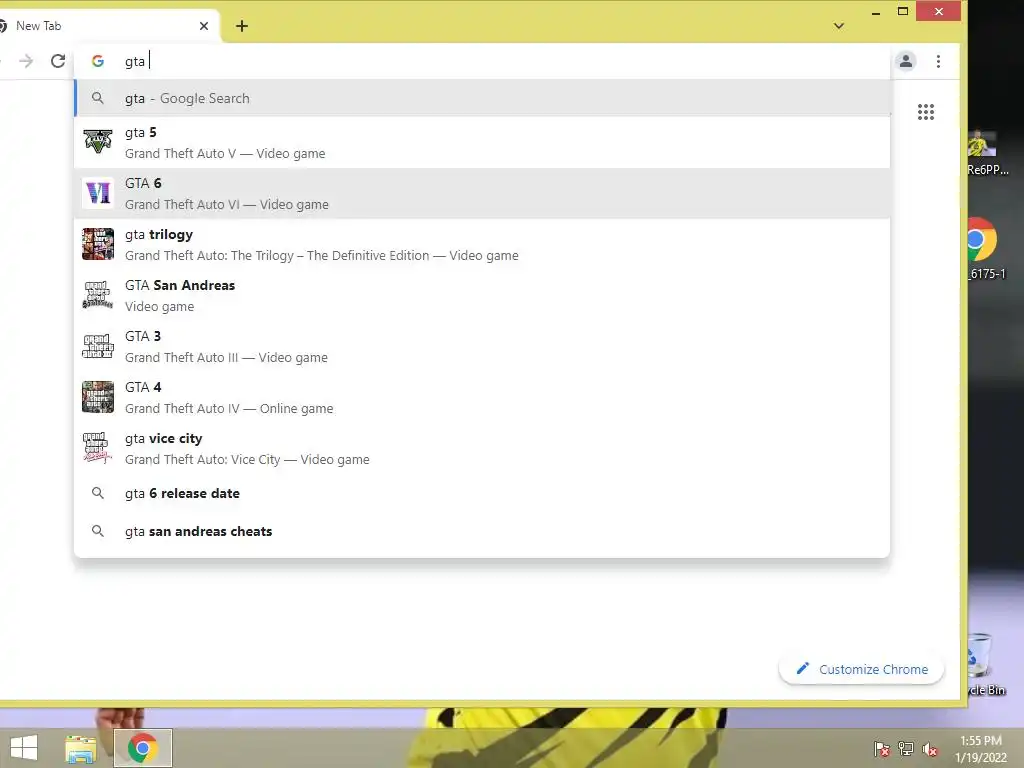
Task: Choose the gta vice city suggestion
Action: [x=483, y=448]
